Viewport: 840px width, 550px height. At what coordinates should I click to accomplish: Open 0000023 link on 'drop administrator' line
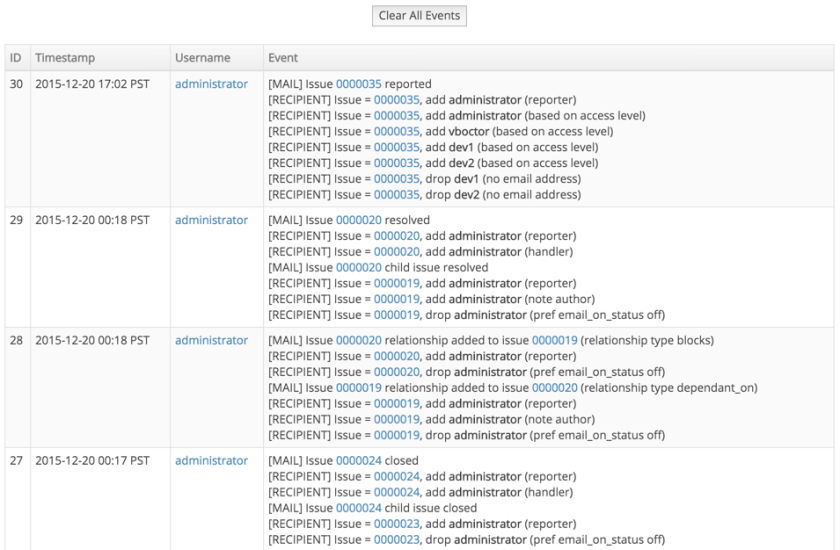396,540
